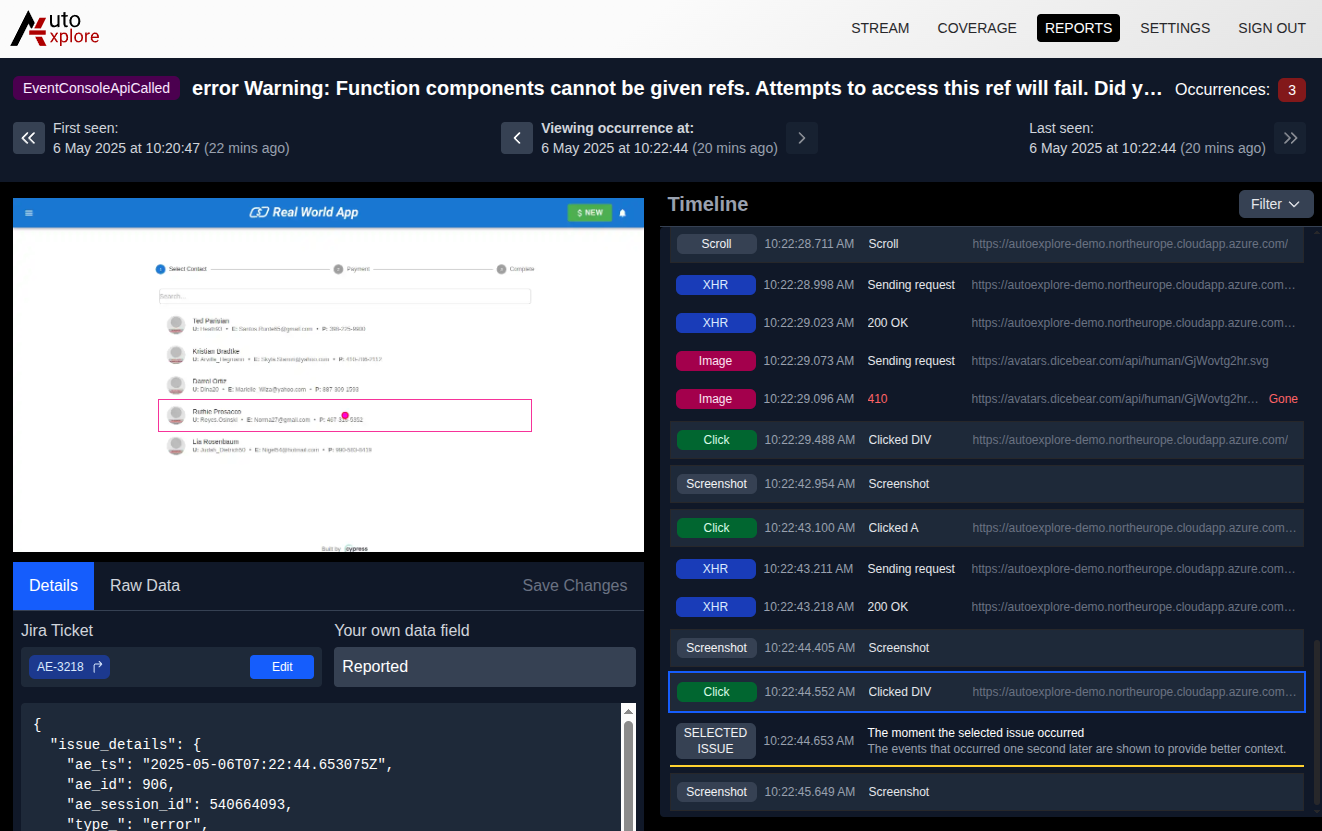This screenshot has width=1322, height=831.
Task: Switch to the Details tab
Action: (x=53, y=586)
